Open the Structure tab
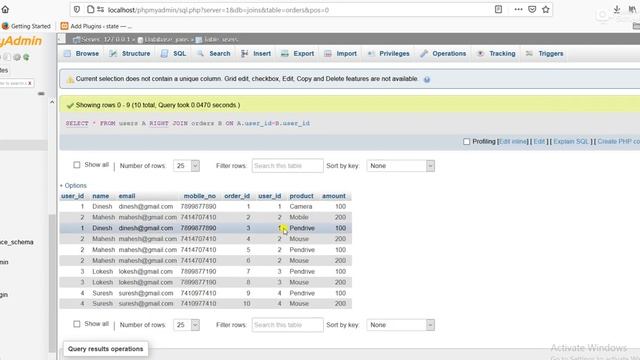 pyautogui.click(x=130, y=53)
